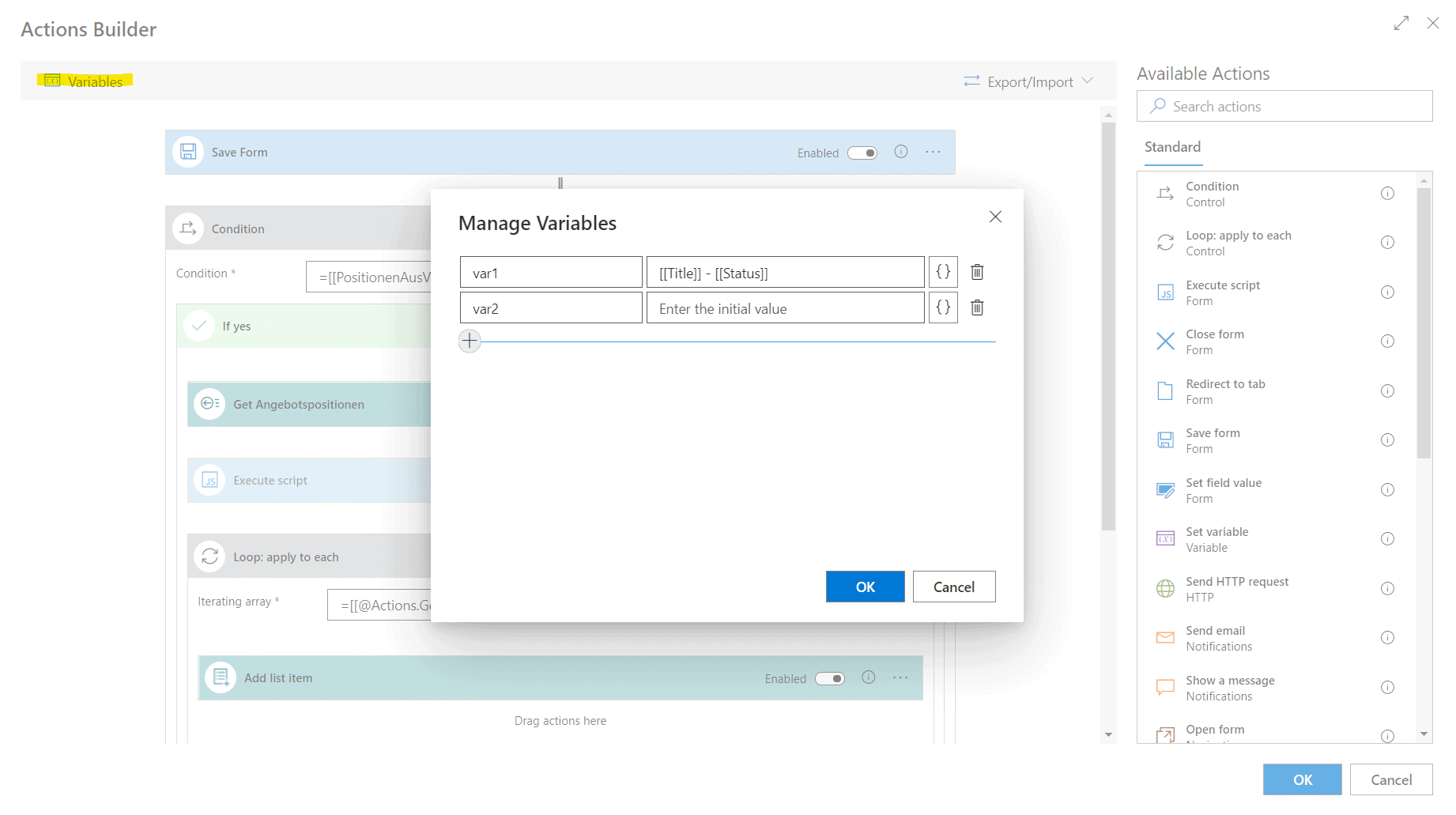Viewport: 1456px width, 815px height.
Task: Click the Send HTTP request action
Action: (x=1237, y=588)
